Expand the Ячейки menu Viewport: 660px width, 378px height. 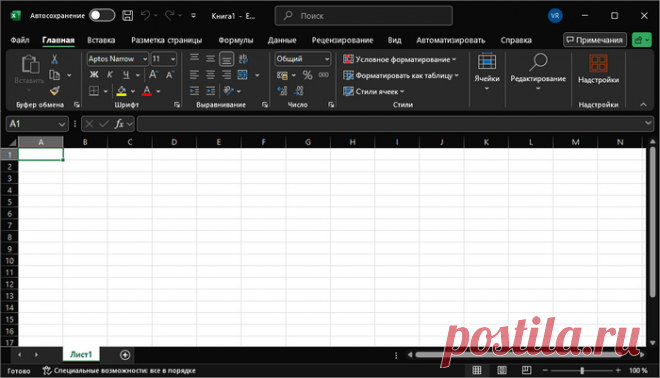(x=487, y=72)
